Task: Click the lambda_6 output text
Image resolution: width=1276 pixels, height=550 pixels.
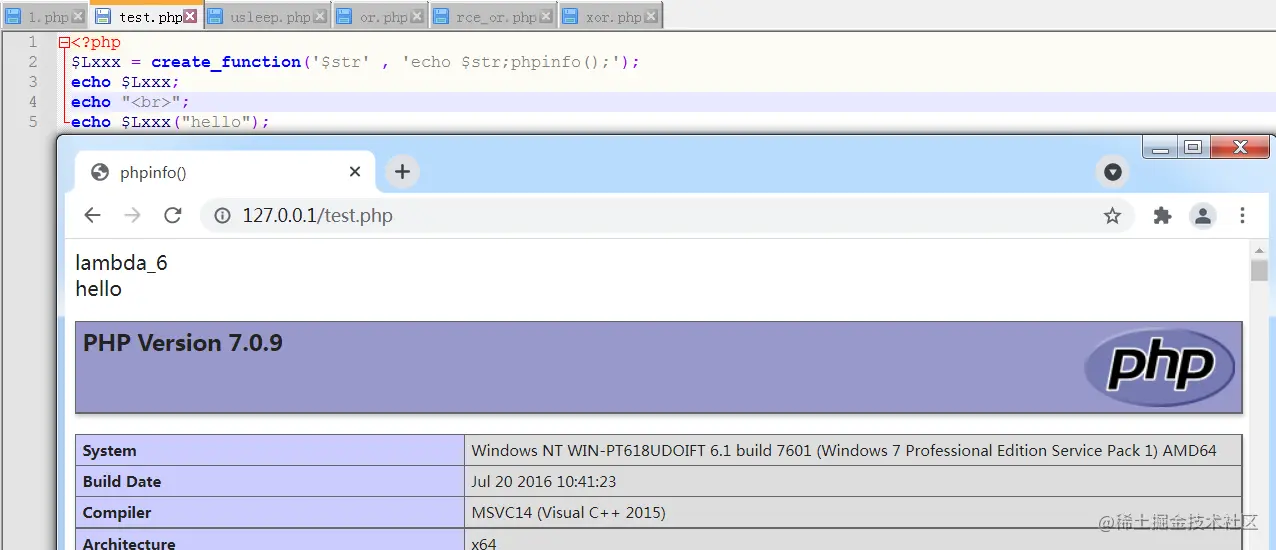Action: coord(122,263)
